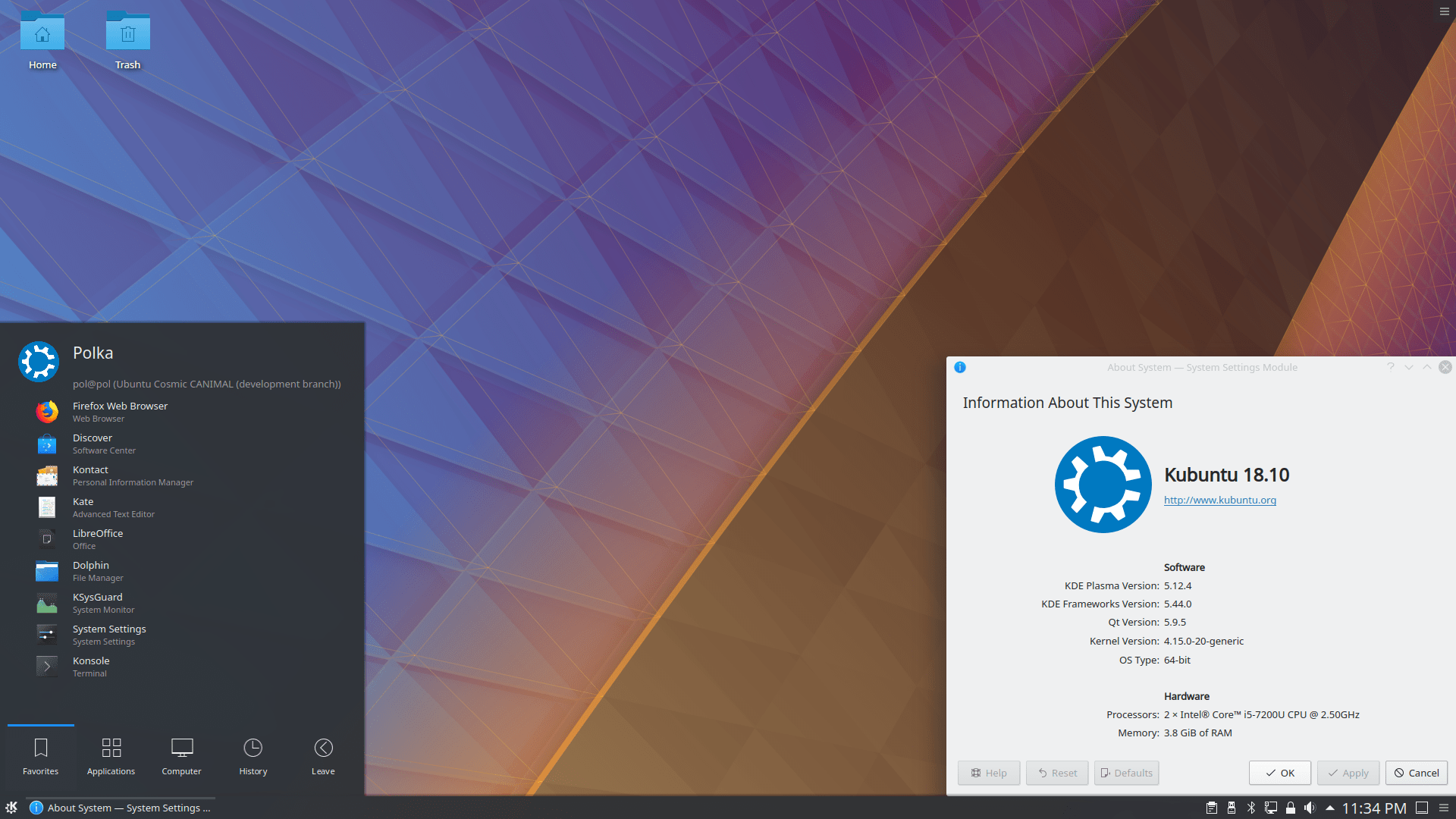Launch Firefox Web Browser from favorites
Viewport: 1456px width, 819px height.
click(x=182, y=412)
